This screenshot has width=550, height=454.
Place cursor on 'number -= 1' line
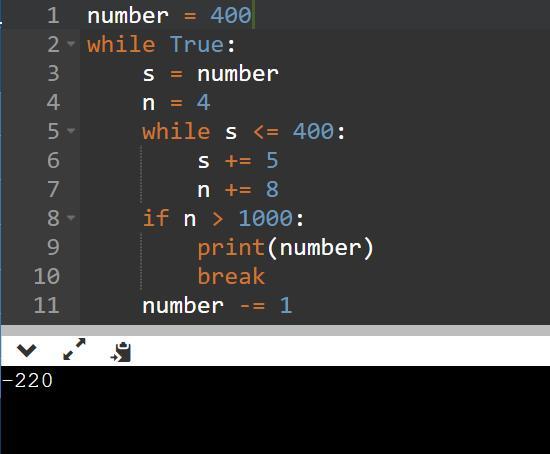(217, 305)
